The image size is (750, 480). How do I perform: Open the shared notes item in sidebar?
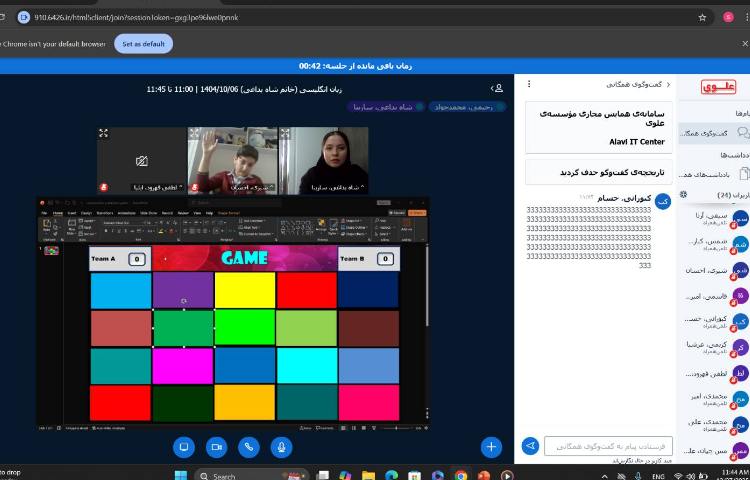pyautogui.click(x=712, y=174)
